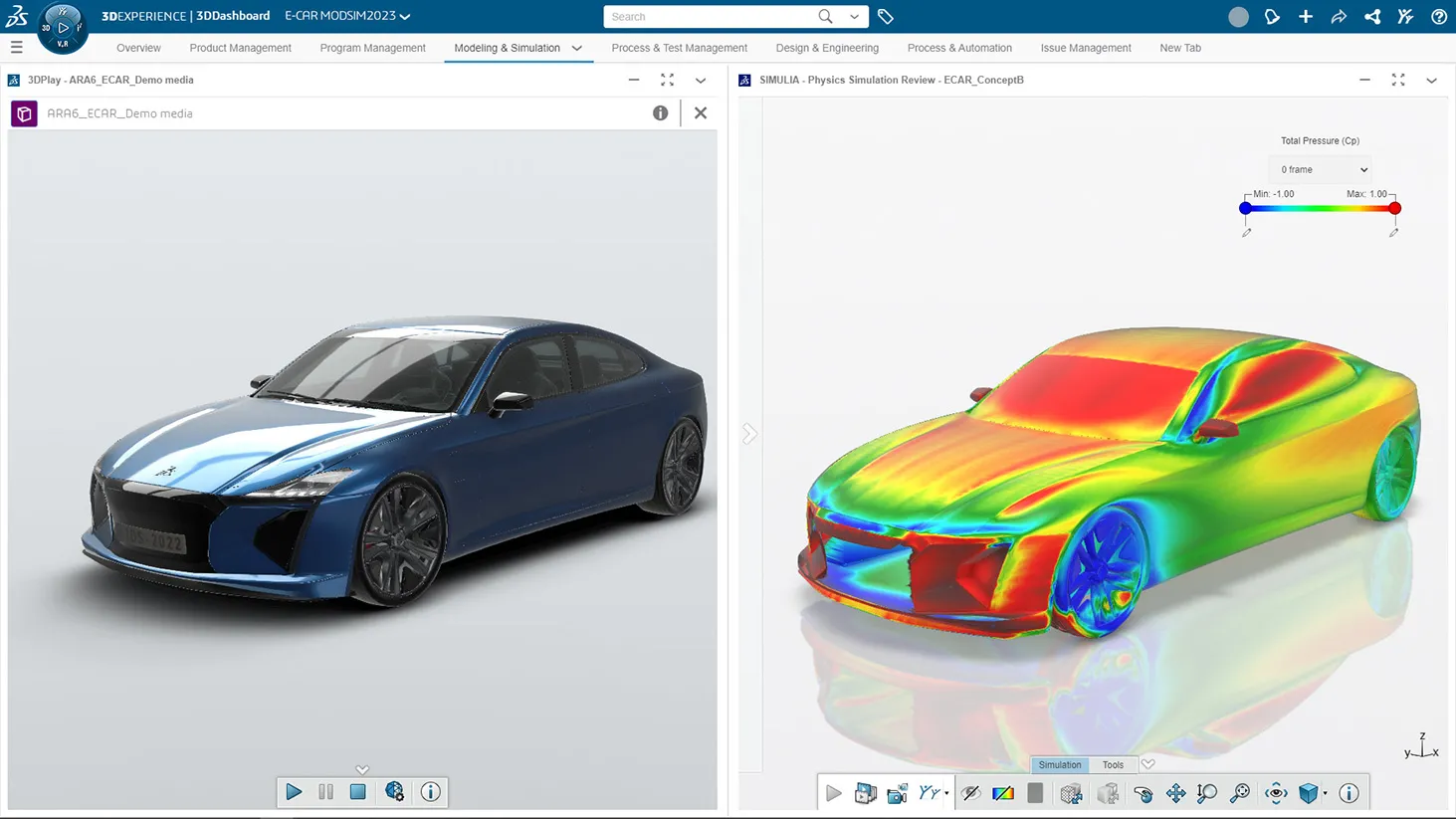Image resolution: width=1456 pixels, height=819 pixels.
Task: Switch to the Tools tab in SIMULIA viewer
Action: tap(1113, 764)
